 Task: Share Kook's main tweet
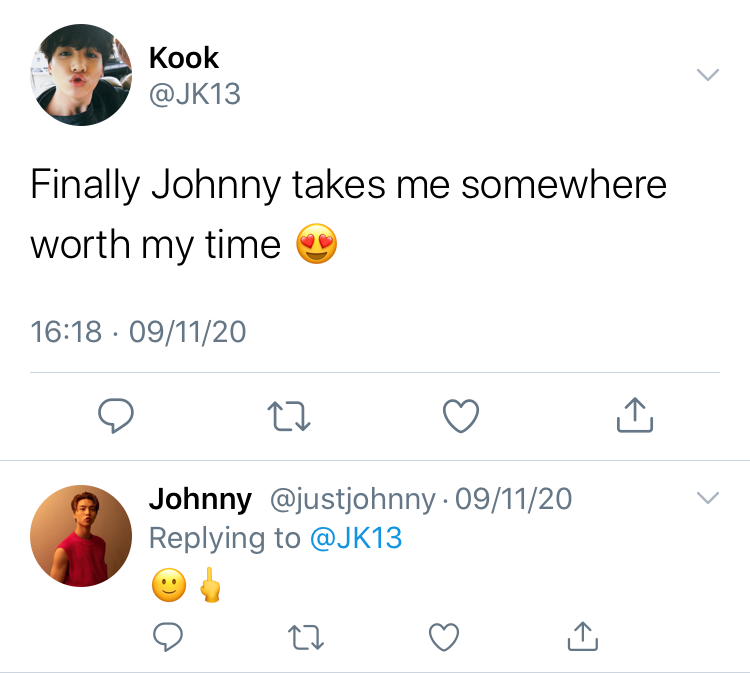[x=635, y=415]
